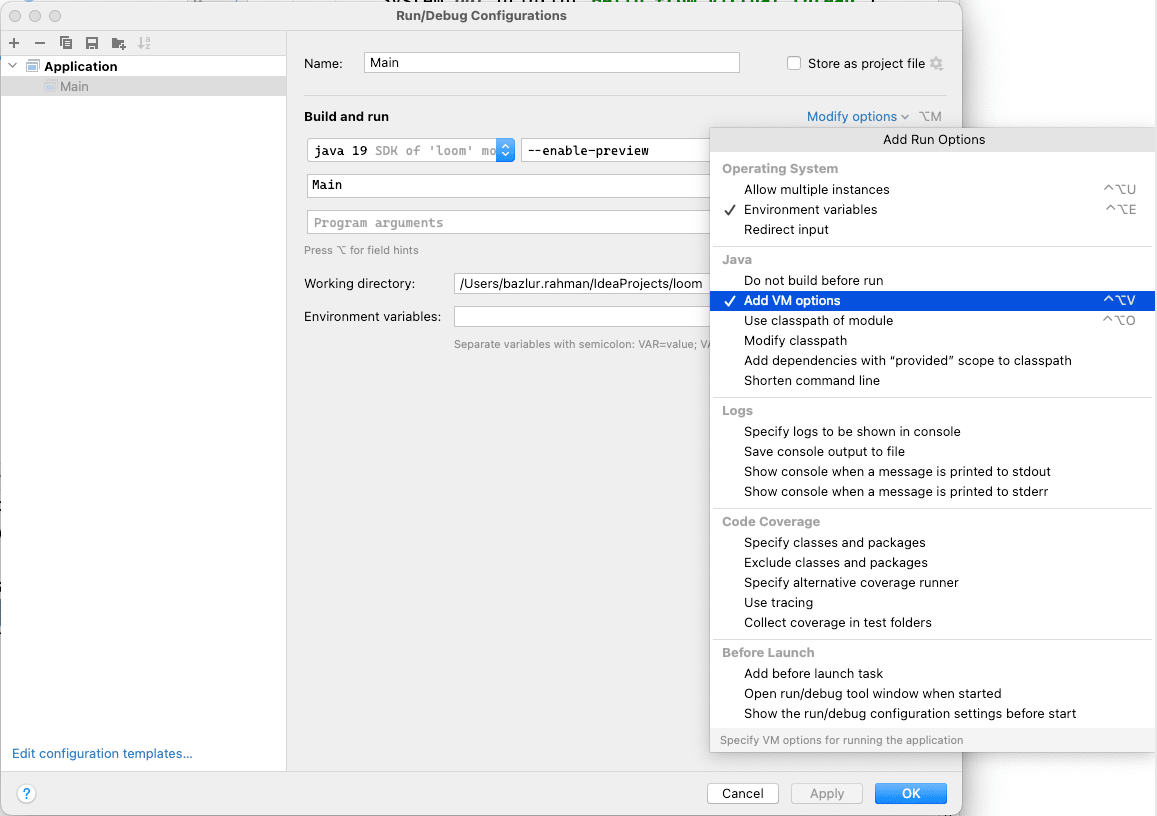The height and width of the screenshot is (816, 1157).
Task: Create a new folder with folder-plus icon
Action: pos(118,43)
